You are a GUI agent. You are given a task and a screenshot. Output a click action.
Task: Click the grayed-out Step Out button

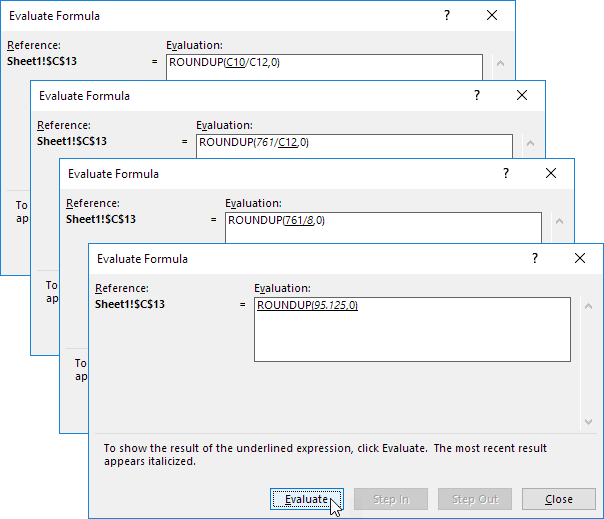pyautogui.click(x=475, y=499)
